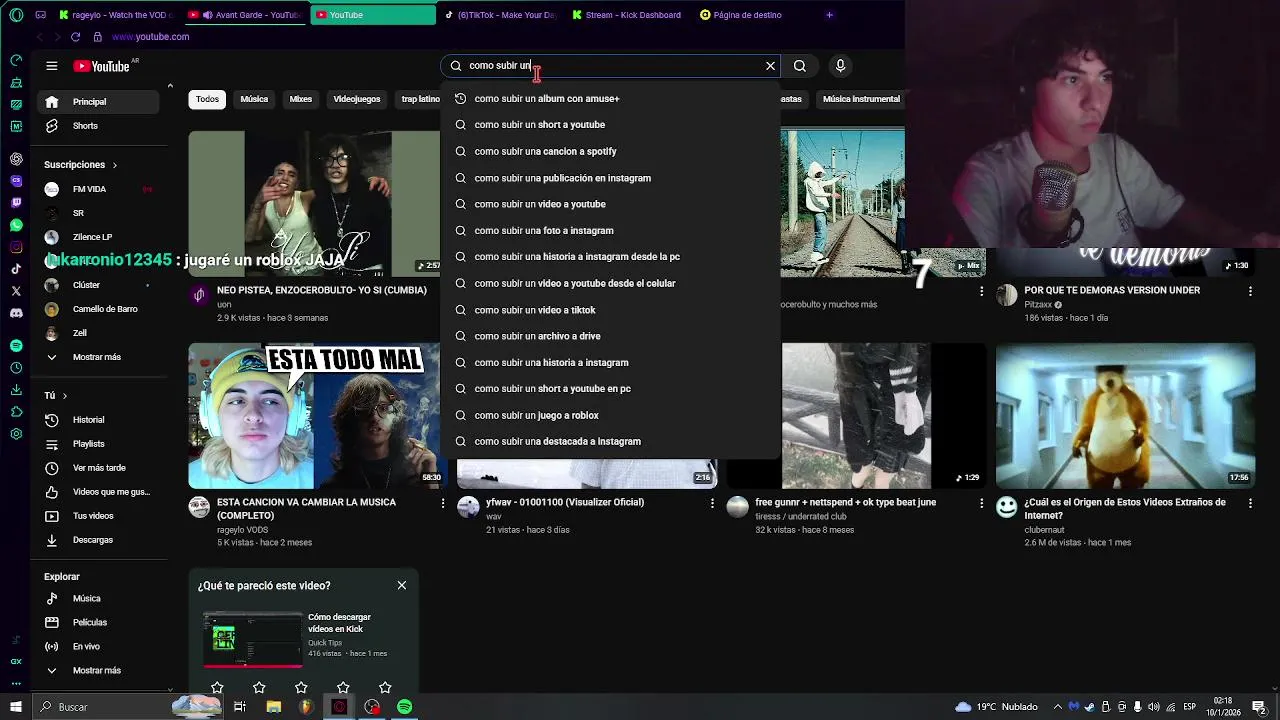The width and height of the screenshot is (1280, 720).
Task: Open En vivo under Explorar
Action: click(97, 646)
